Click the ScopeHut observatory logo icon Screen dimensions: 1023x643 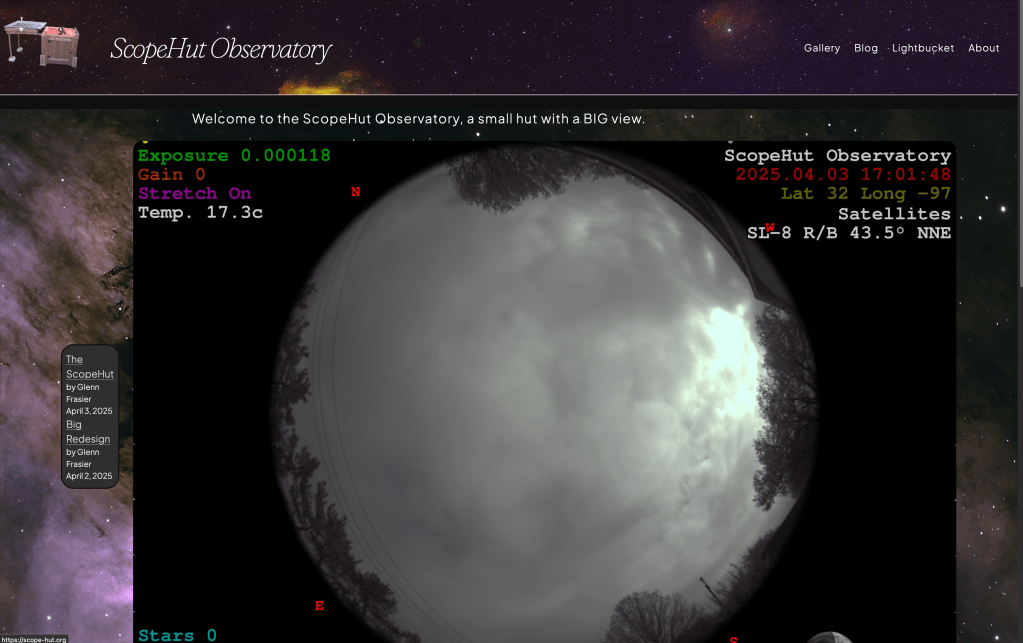(x=41, y=42)
